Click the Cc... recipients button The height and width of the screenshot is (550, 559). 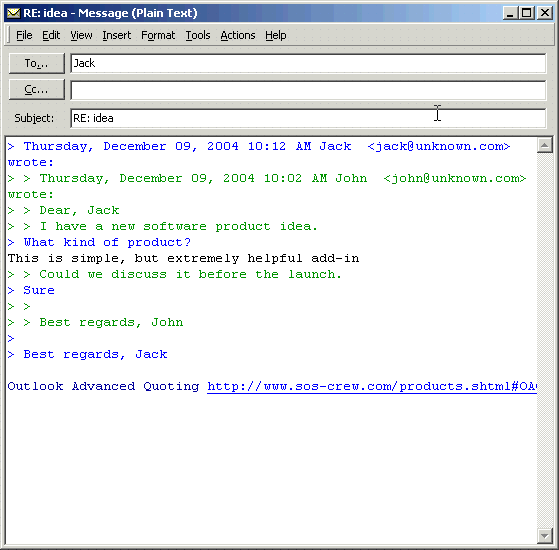coord(37,89)
